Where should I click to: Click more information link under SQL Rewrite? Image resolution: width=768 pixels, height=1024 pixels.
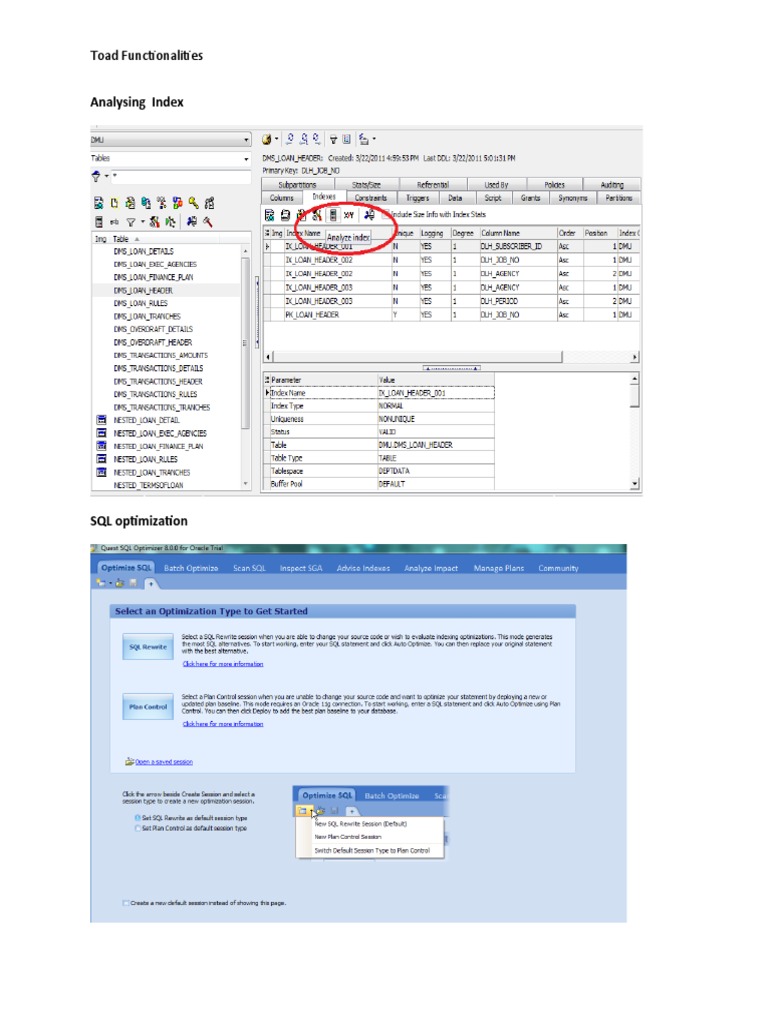coord(223,664)
